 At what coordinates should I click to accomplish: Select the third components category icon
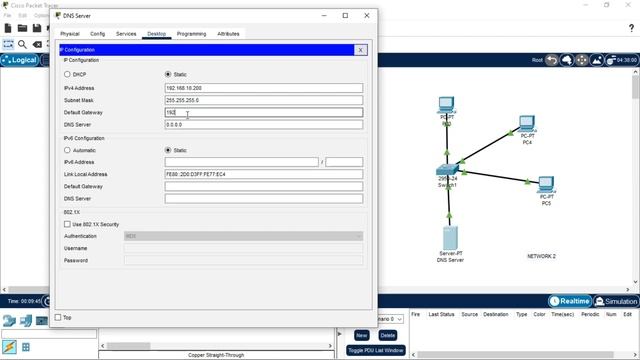point(42,321)
